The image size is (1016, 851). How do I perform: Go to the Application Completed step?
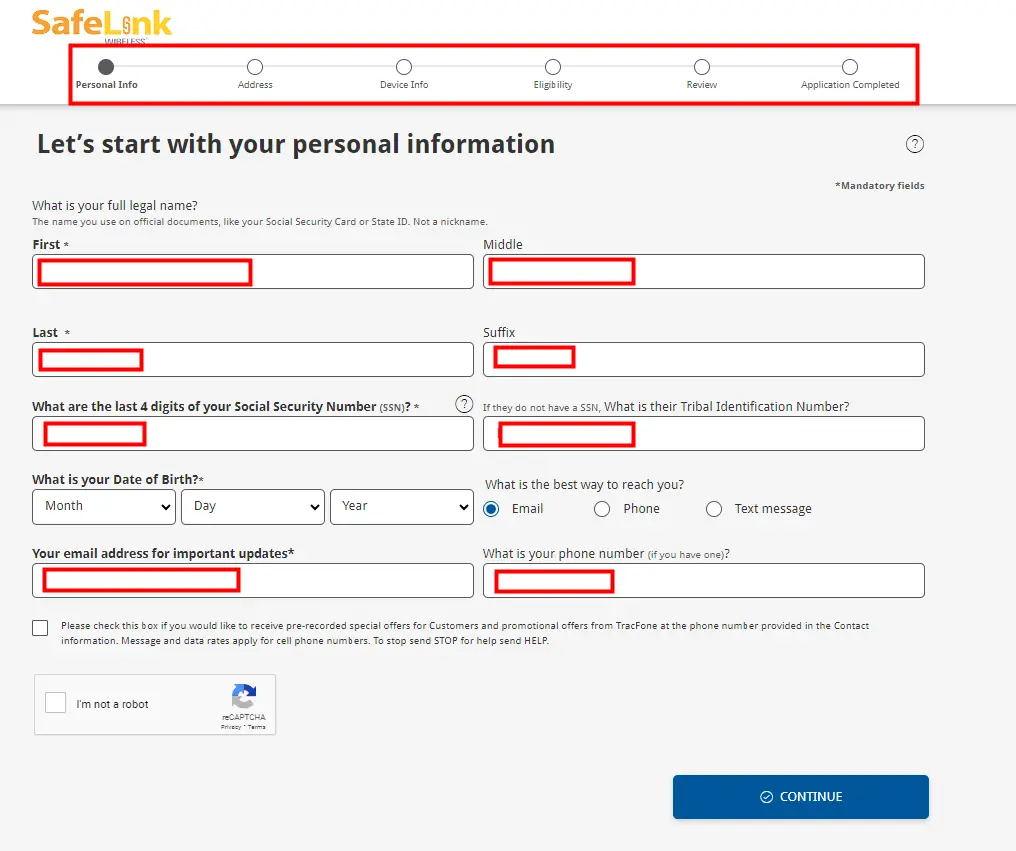(850, 74)
